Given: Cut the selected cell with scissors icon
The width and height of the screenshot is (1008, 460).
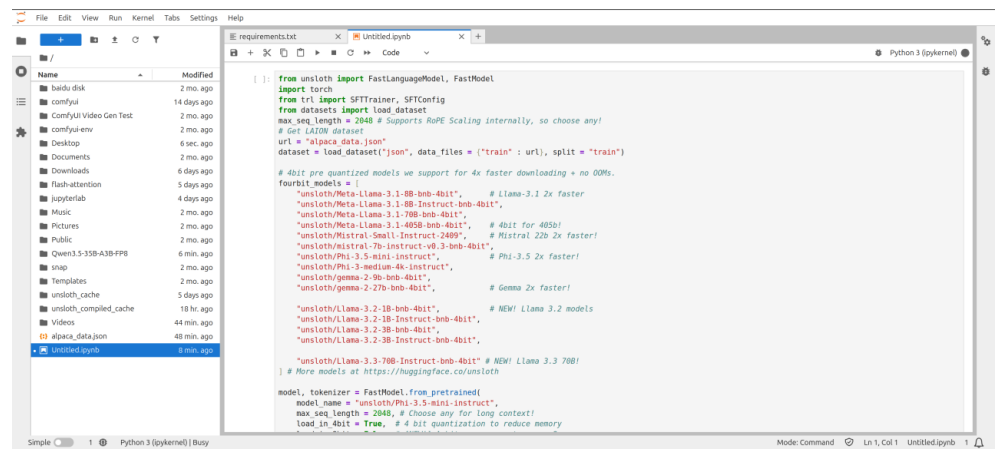Looking at the screenshot, I should [267, 53].
